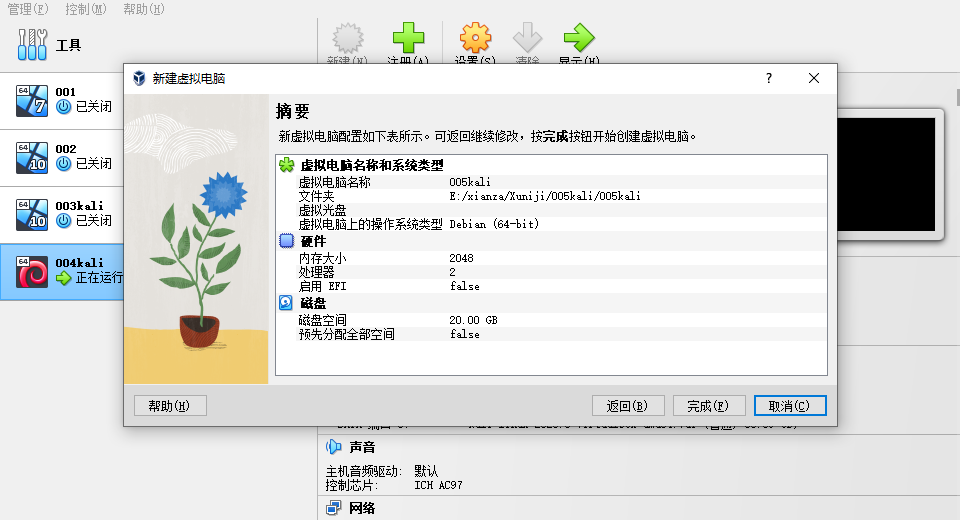Viewport: 960px width, 520px height.
Task: Click the green 显示 arrow icon
Action: pyautogui.click(x=579, y=38)
